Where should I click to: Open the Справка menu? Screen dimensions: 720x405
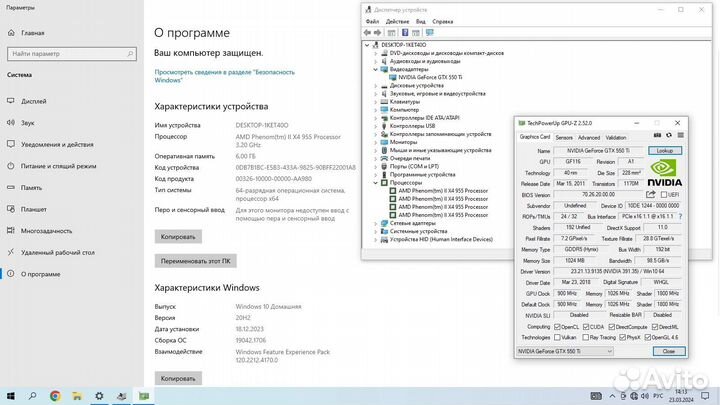point(443,22)
